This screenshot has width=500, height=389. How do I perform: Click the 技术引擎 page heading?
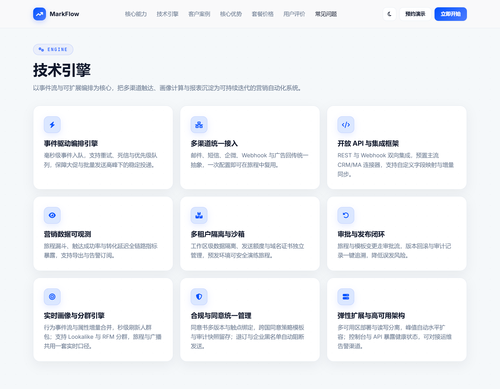coord(62,70)
